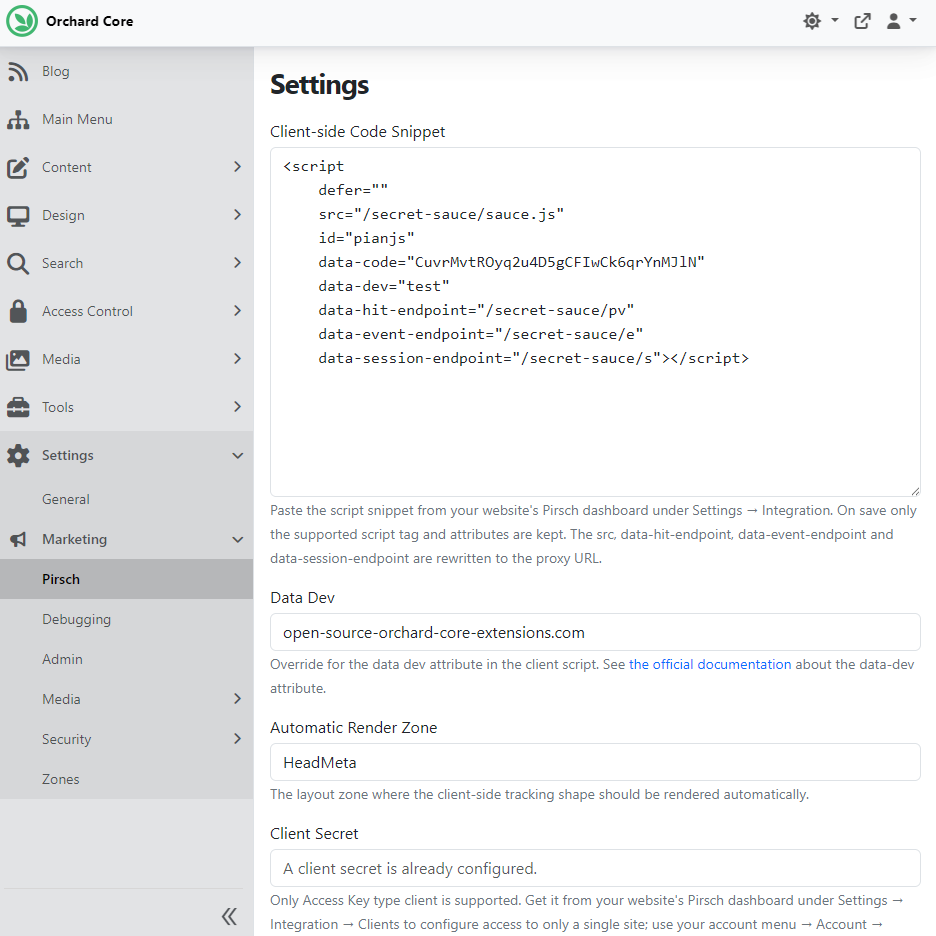Collapse the sidebar with the double chevron
936x936 pixels.
click(229, 916)
